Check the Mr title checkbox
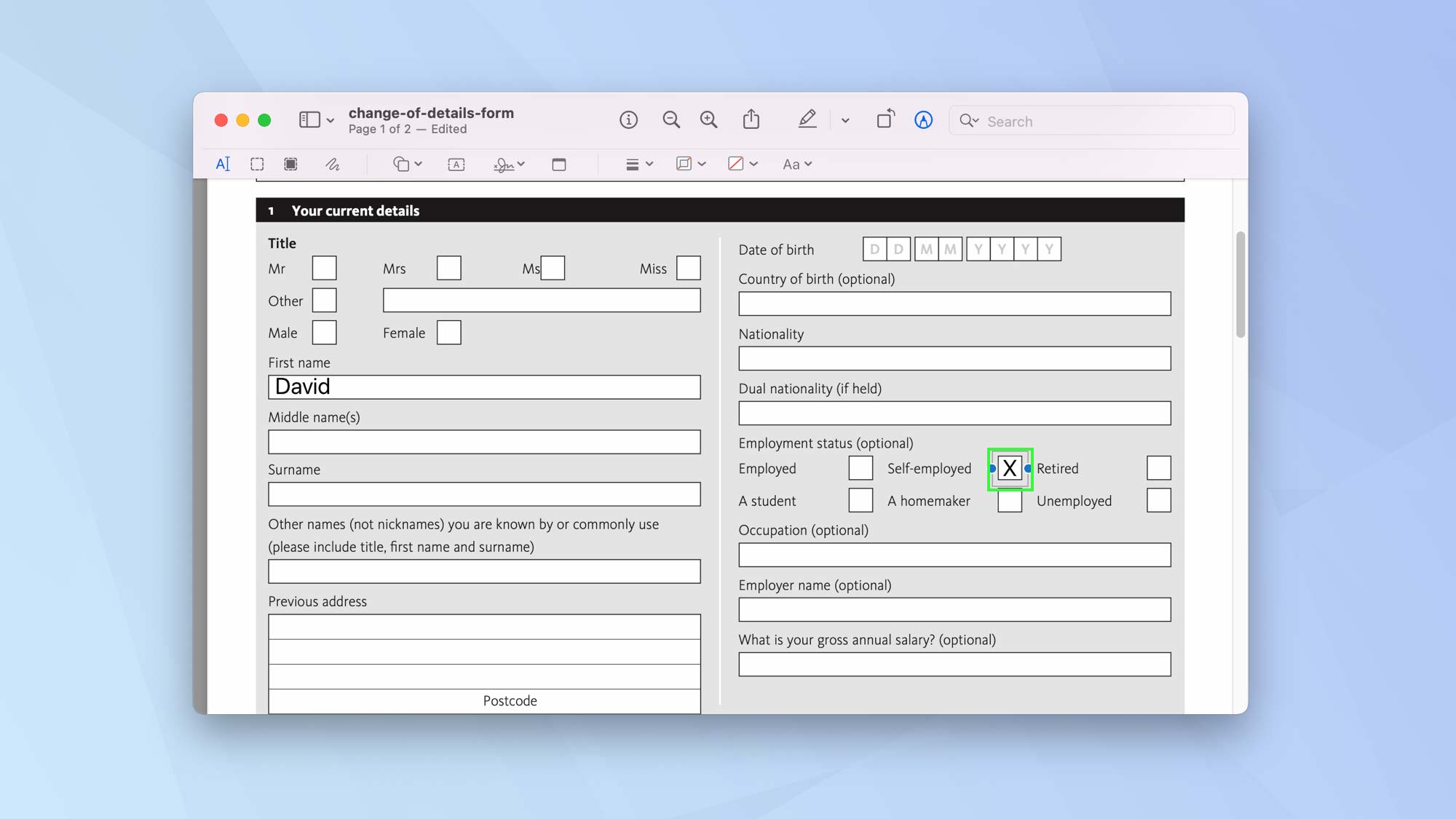The width and height of the screenshot is (1456, 819). point(324,268)
